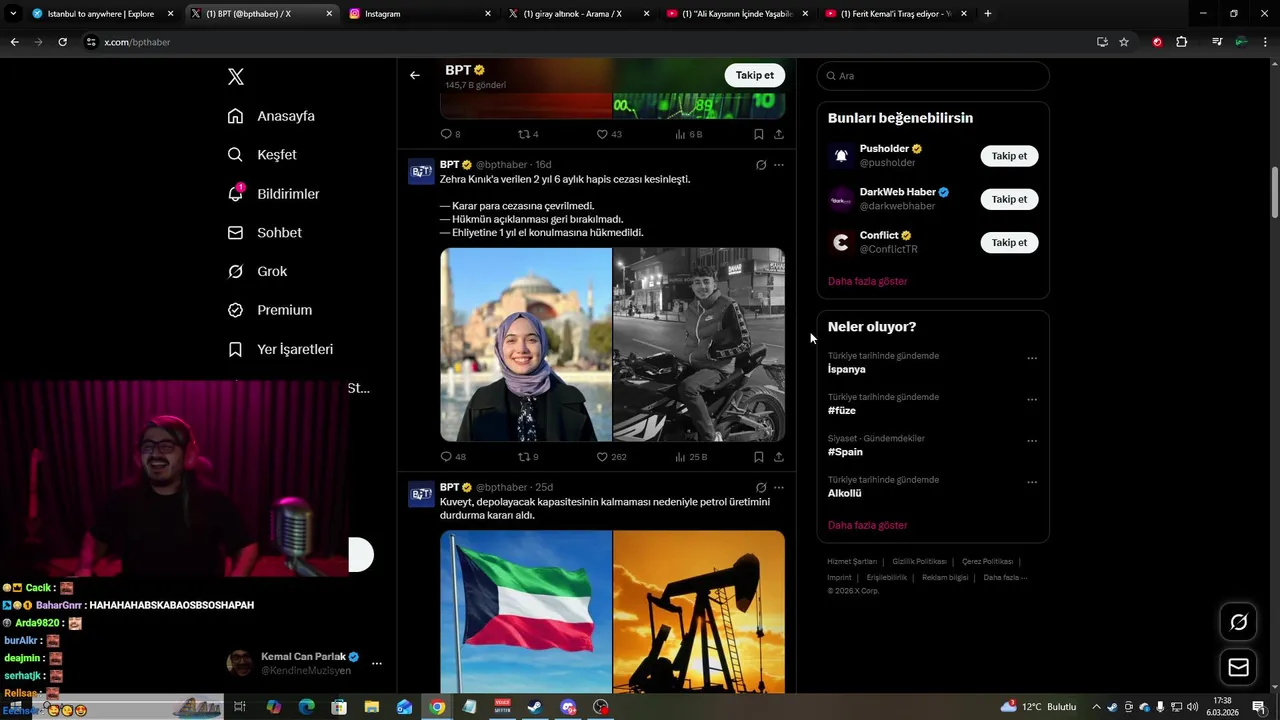Repost the Zehra Kınık post
The image size is (1280, 720).
(528, 457)
